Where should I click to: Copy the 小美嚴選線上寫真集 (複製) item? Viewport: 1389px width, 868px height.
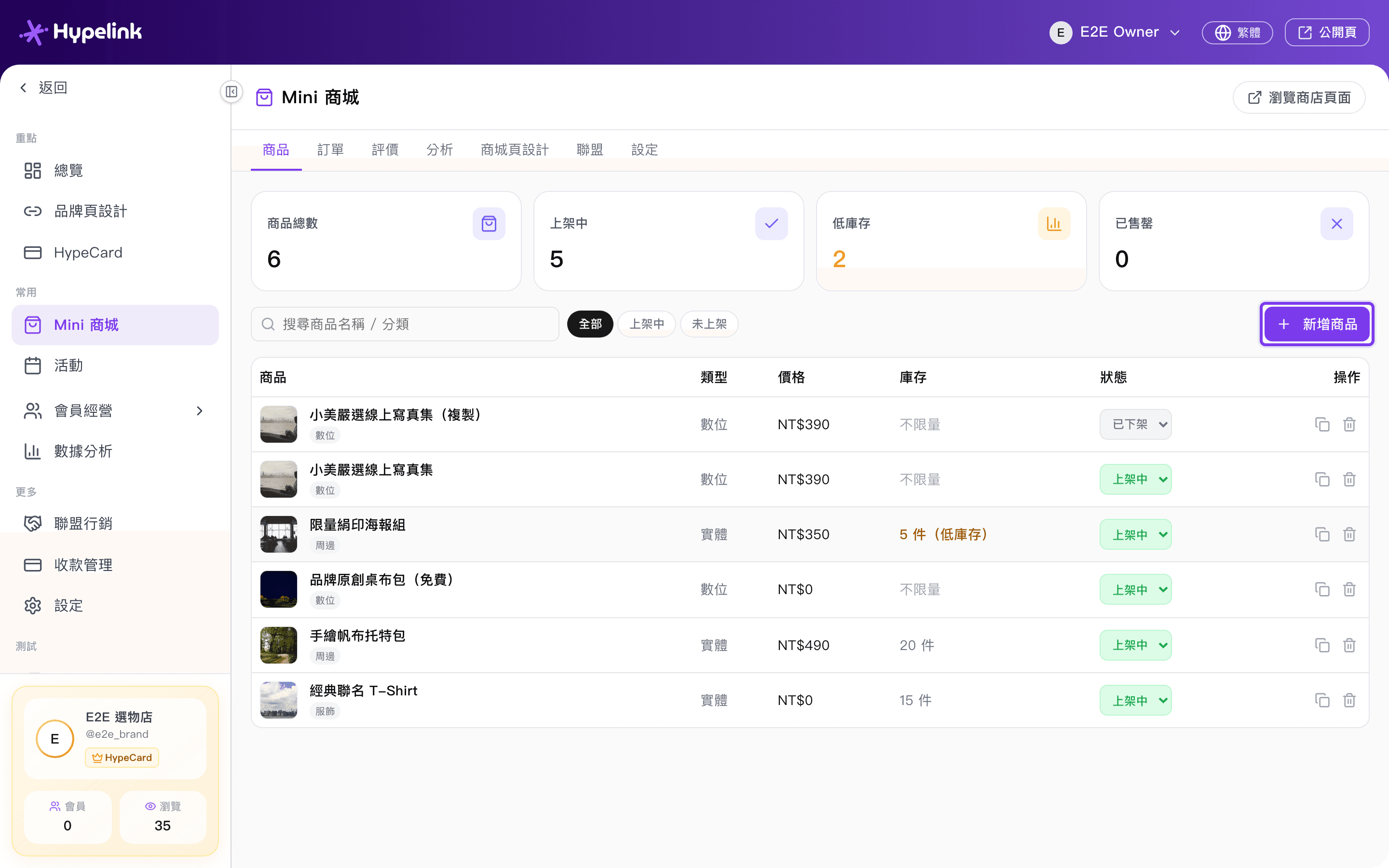click(x=1322, y=424)
